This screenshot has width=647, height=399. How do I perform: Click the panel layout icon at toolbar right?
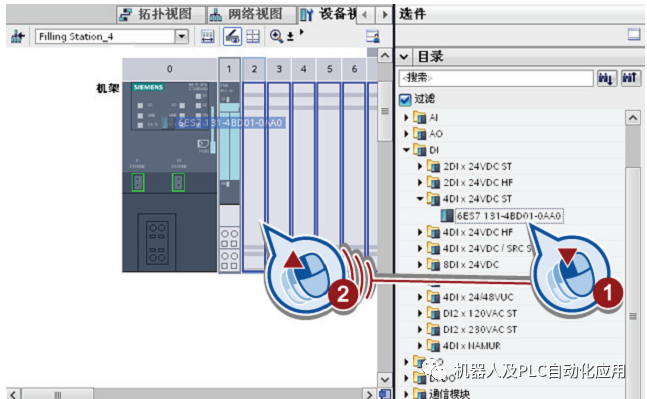[372, 36]
